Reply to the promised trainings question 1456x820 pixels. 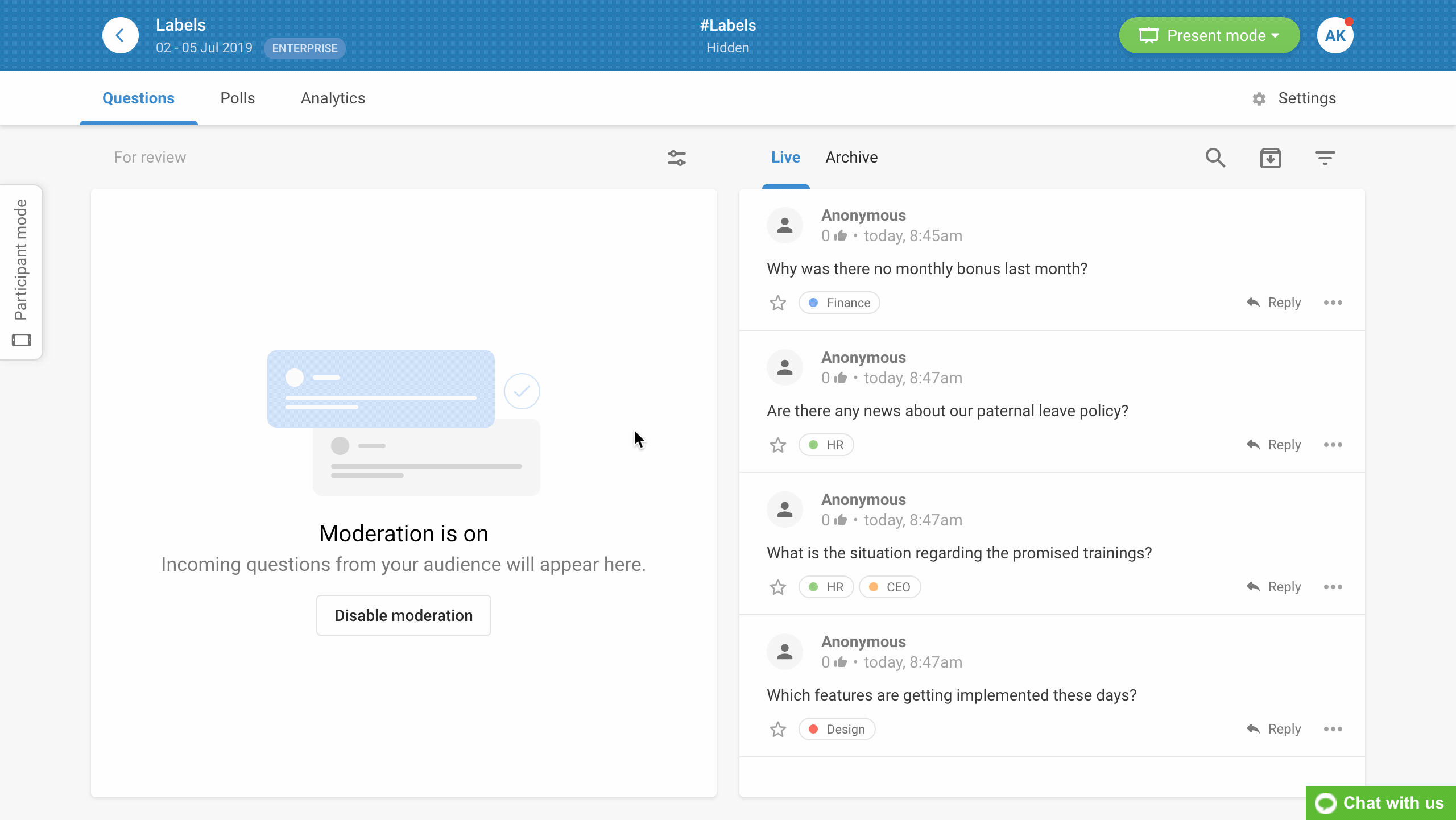coord(1273,587)
